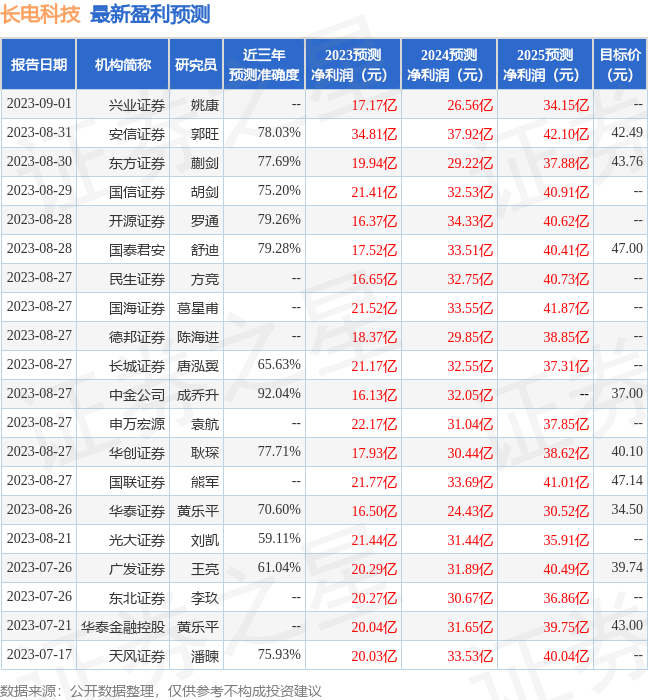Click the target price 43.76
Screen dimensions: 648x700
point(627,162)
